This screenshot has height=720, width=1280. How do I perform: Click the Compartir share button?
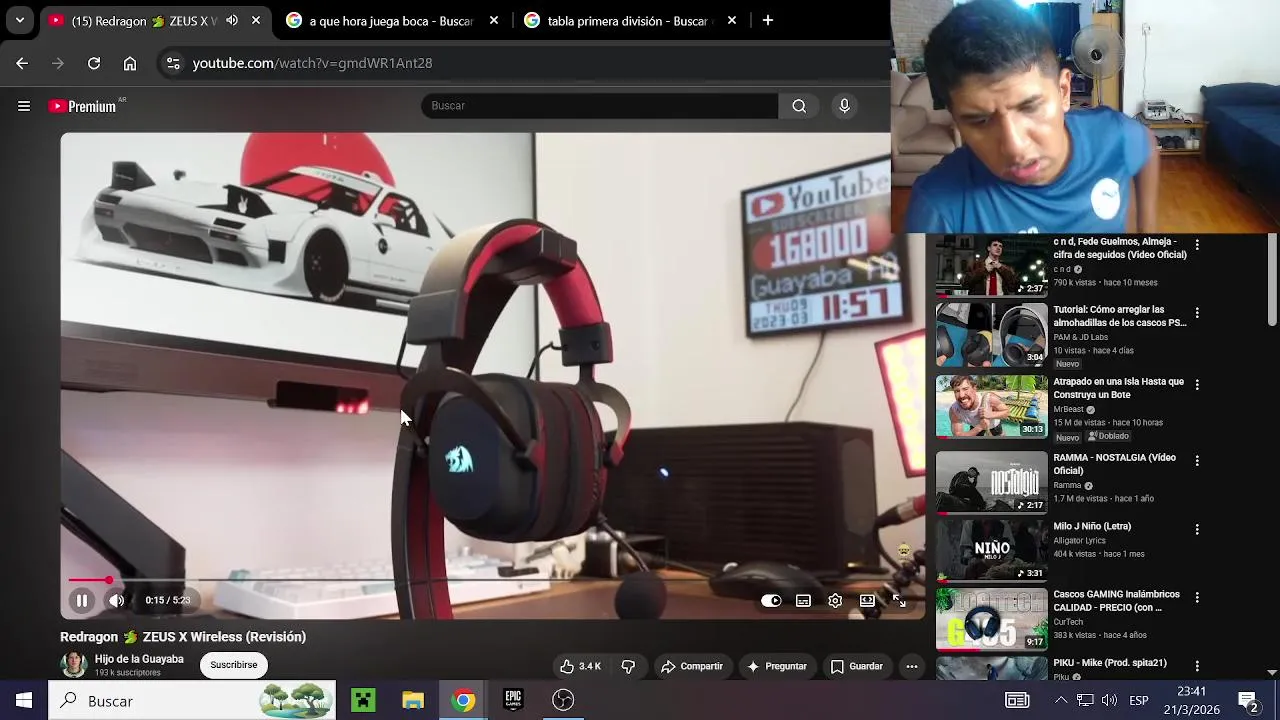[691, 666]
